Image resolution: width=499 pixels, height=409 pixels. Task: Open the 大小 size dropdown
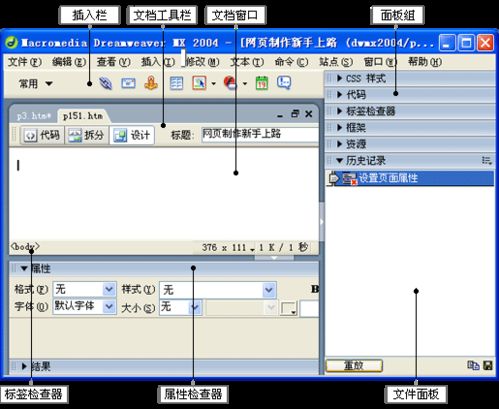coord(195,307)
